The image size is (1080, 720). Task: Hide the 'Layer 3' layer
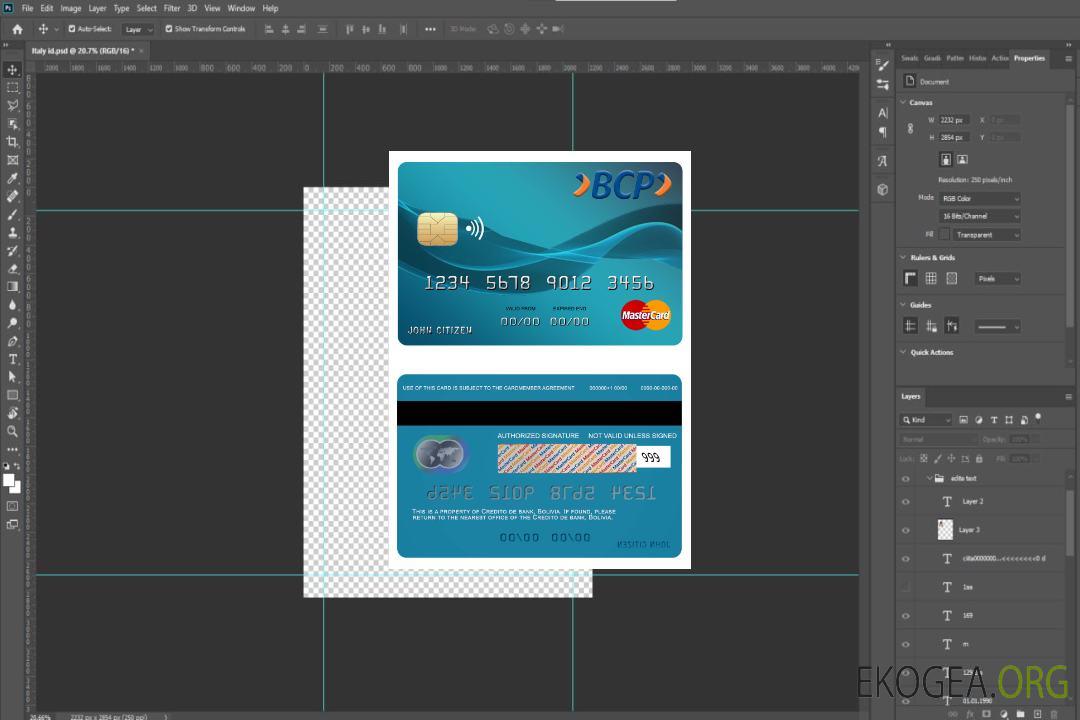click(906, 530)
